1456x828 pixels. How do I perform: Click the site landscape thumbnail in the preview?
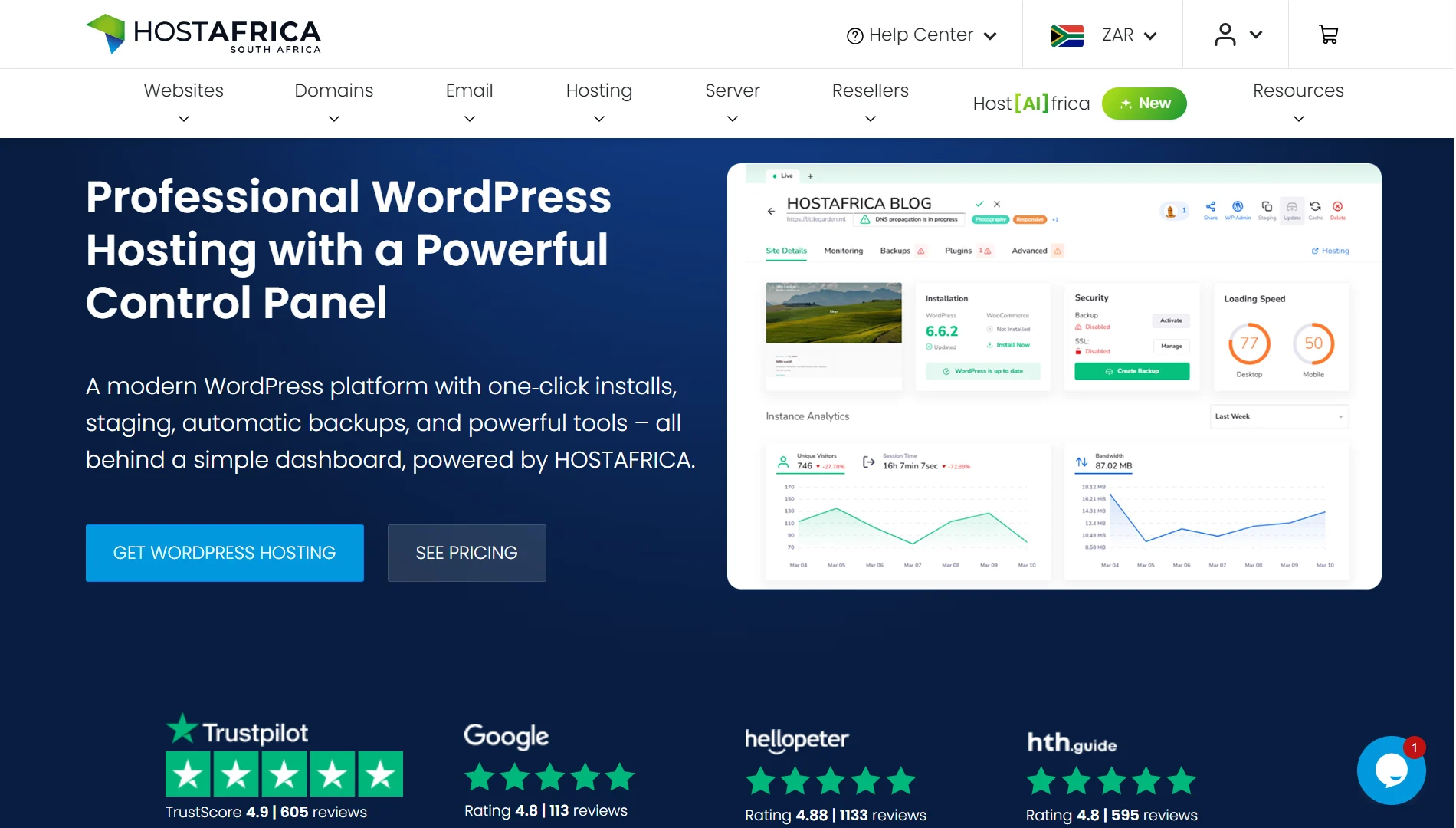(834, 313)
